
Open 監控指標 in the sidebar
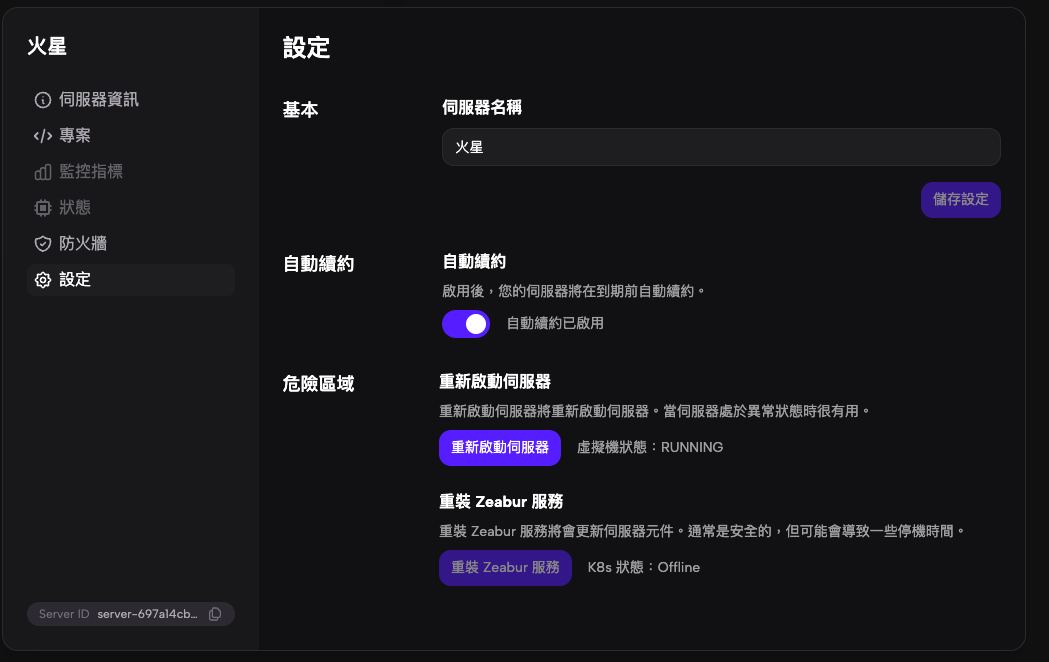[x=91, y=172]
